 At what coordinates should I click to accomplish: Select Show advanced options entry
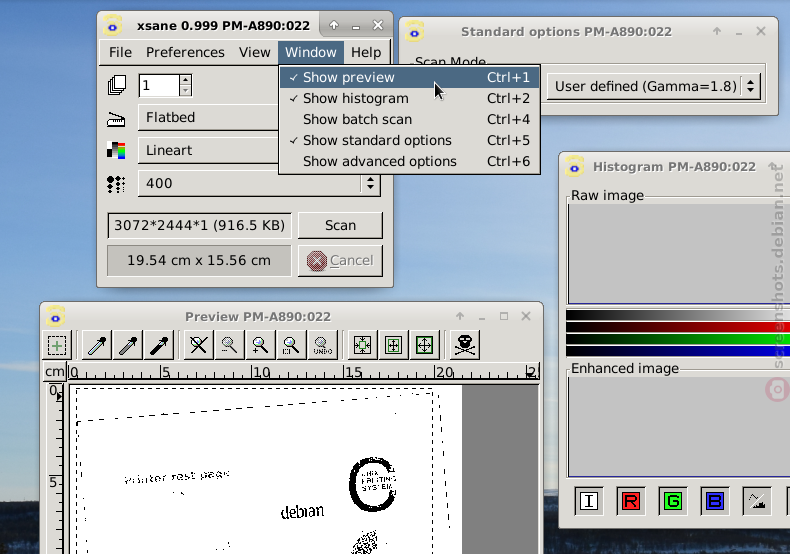409,162
